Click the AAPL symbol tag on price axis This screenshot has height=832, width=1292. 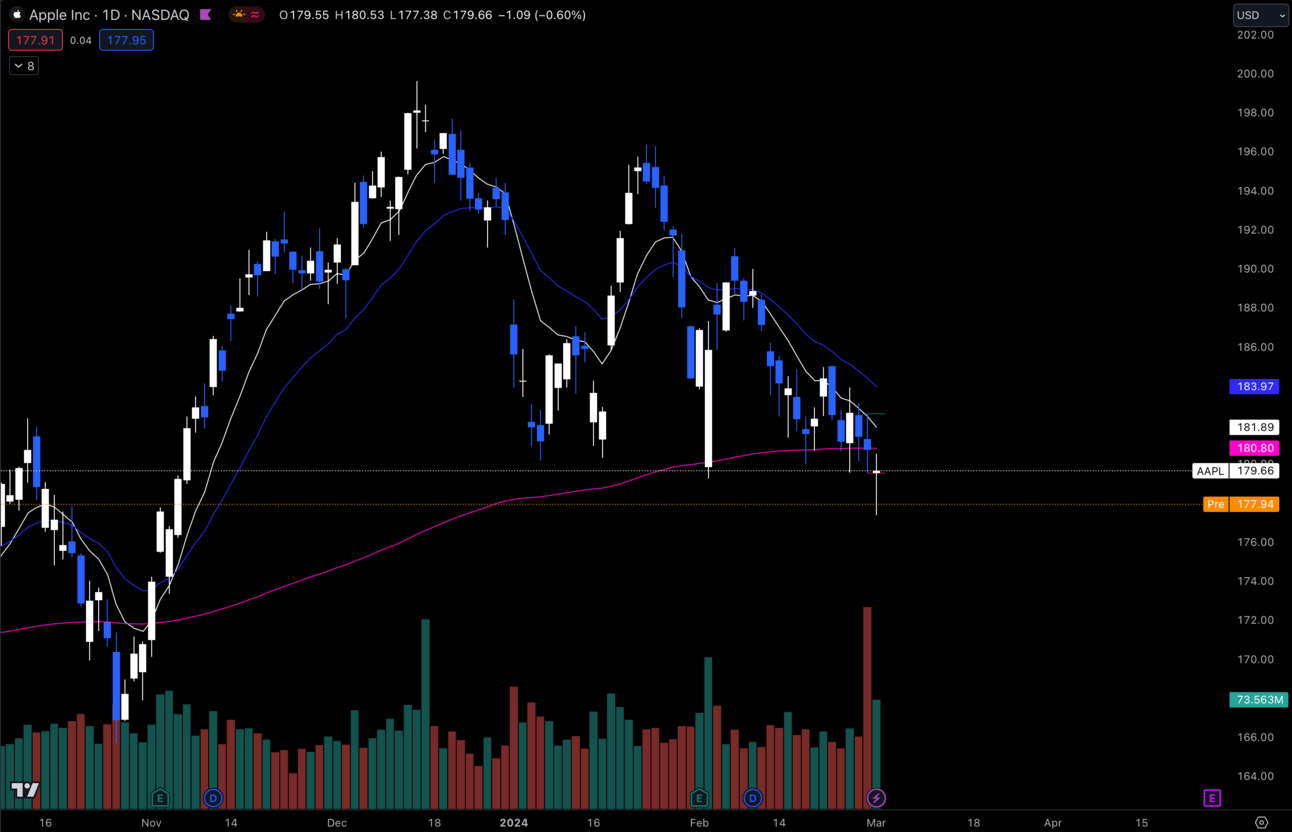click(x=1210, y=471)
